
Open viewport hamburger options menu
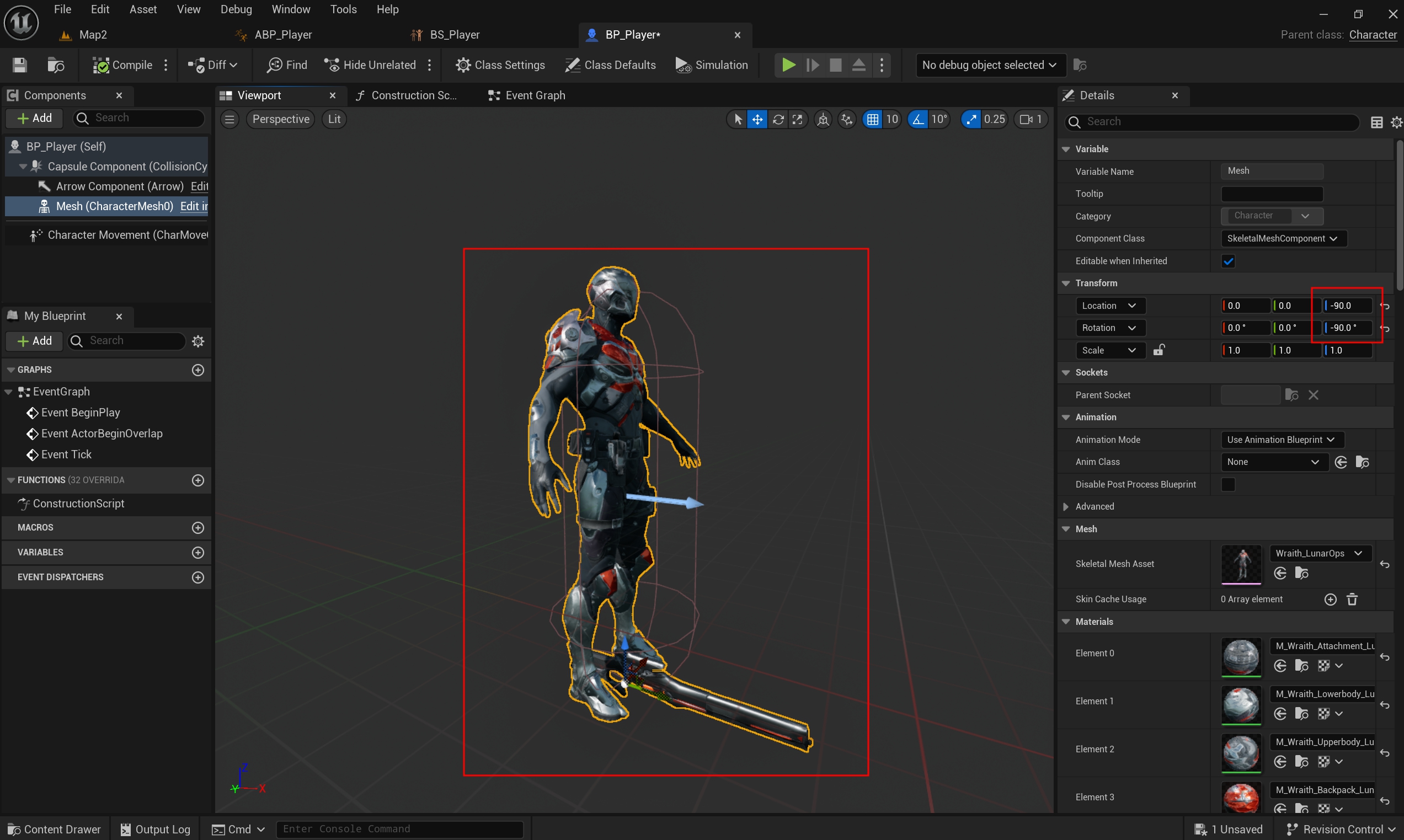tap(229, 120)
